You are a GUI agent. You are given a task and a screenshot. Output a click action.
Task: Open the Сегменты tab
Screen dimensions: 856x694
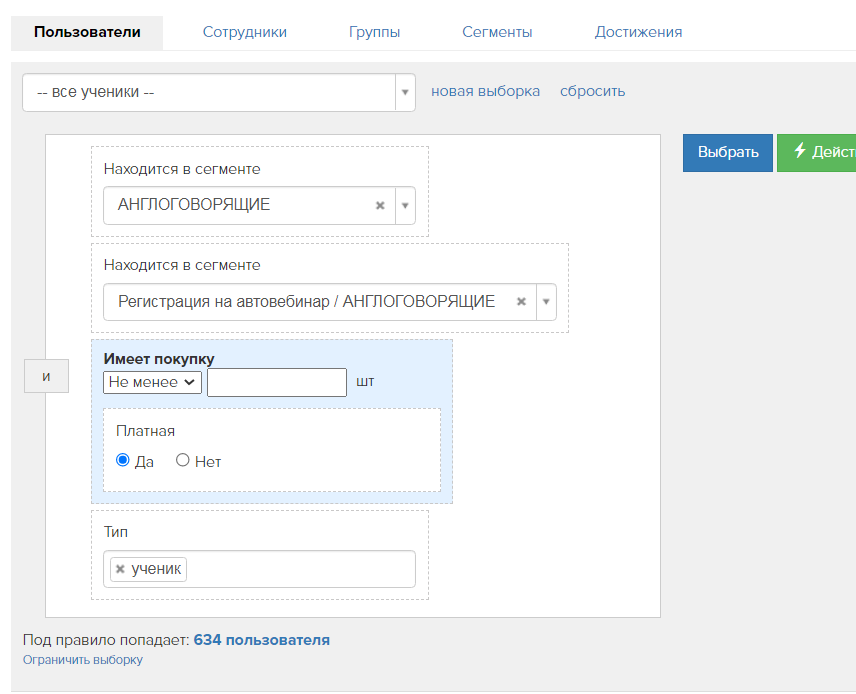(x=497, y=33)
